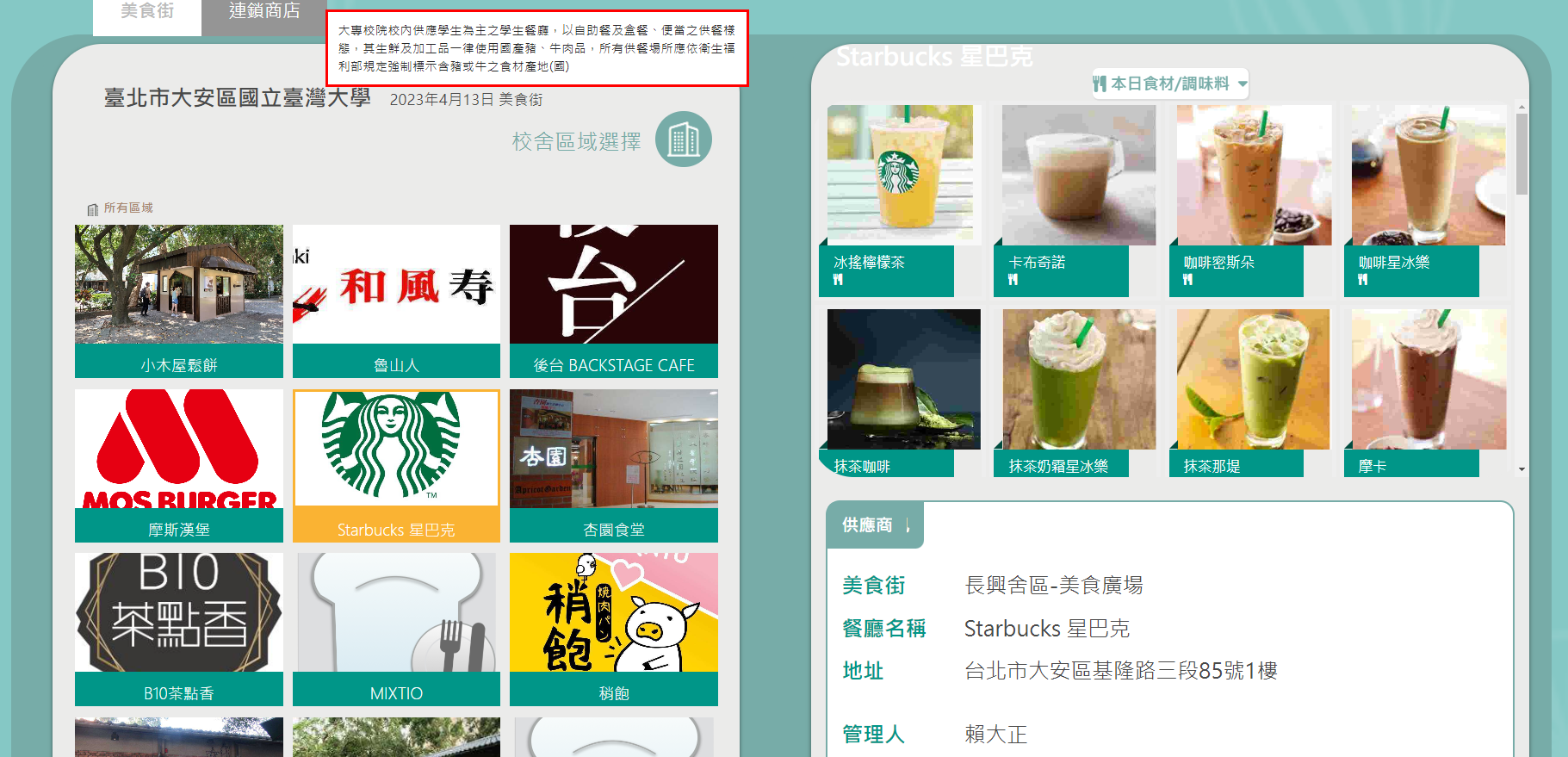Select the 卡布奇諾 drink photo

[x=1079, y=175]
